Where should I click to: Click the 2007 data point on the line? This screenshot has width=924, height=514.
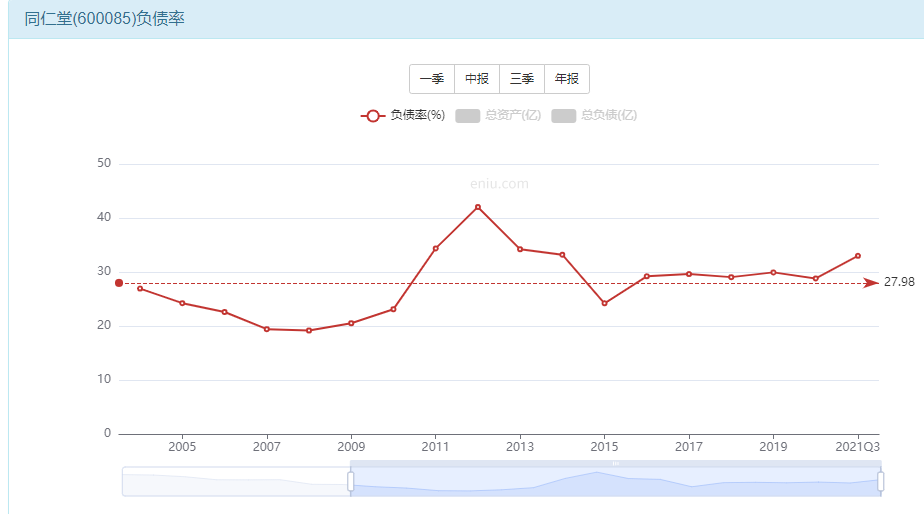(267, 329)
